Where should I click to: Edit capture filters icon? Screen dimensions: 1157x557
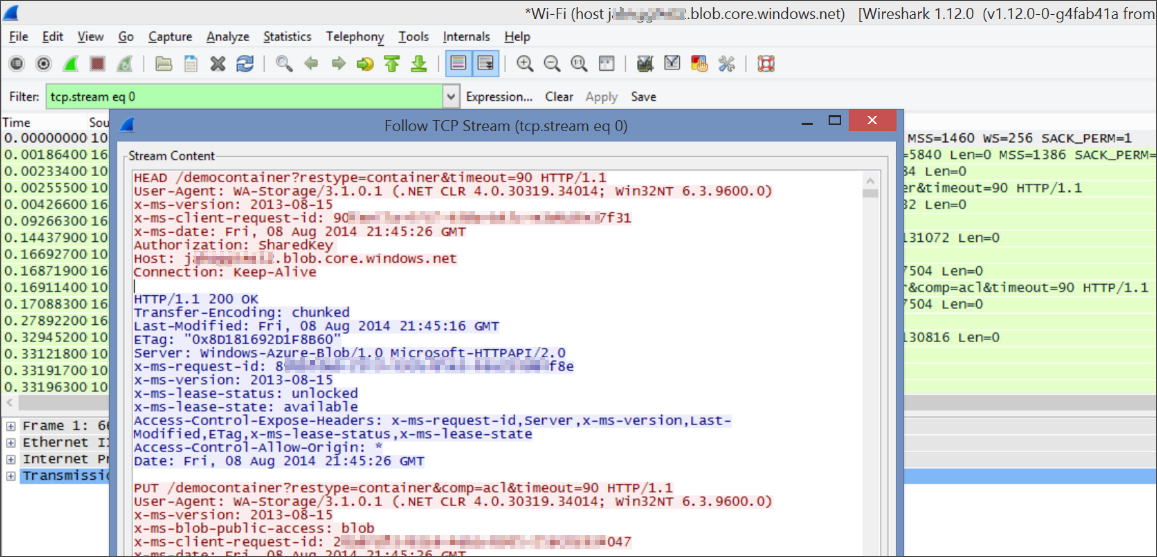(645, 64)
